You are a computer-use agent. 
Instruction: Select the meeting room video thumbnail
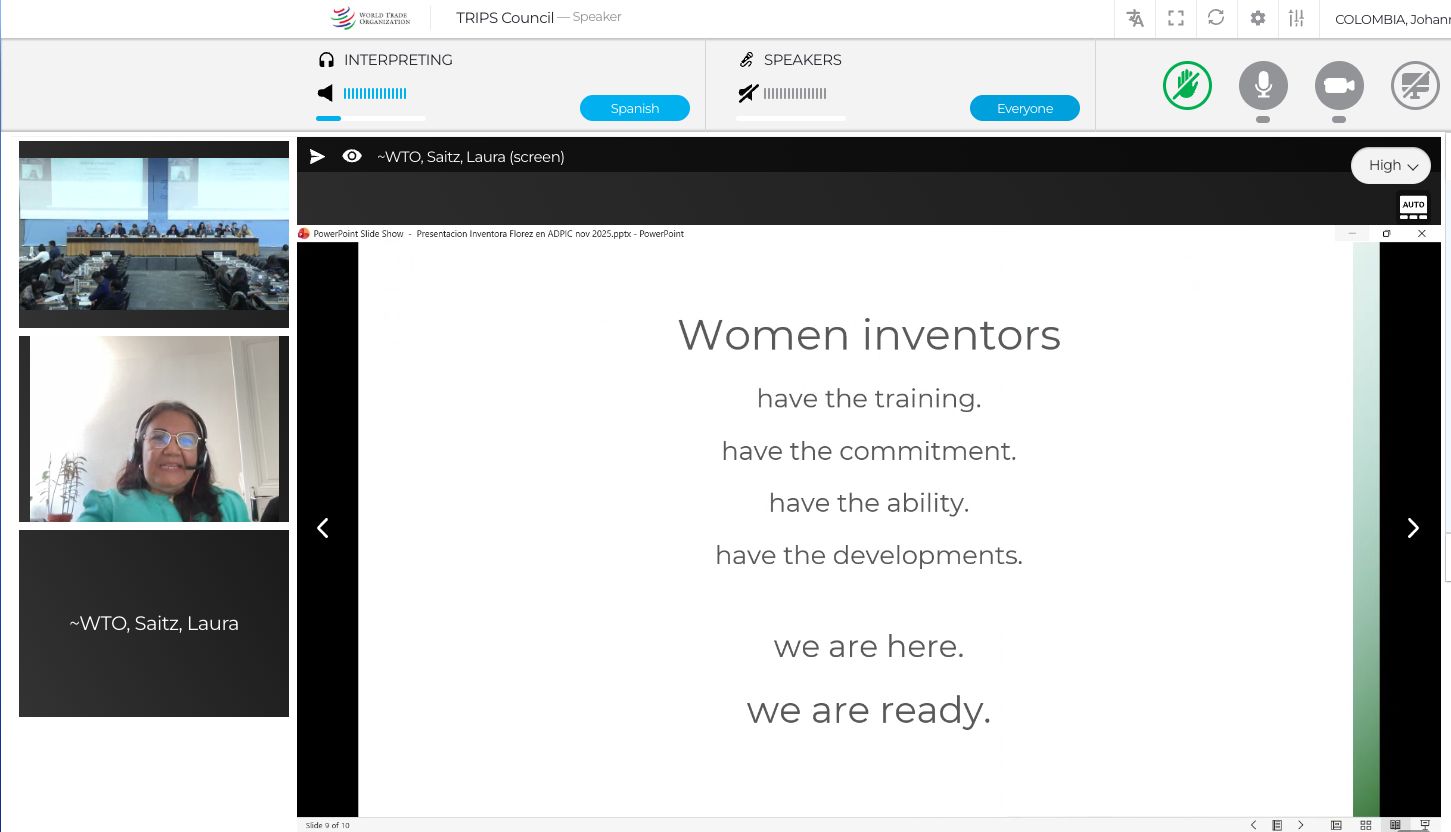(x=154, y=234)
